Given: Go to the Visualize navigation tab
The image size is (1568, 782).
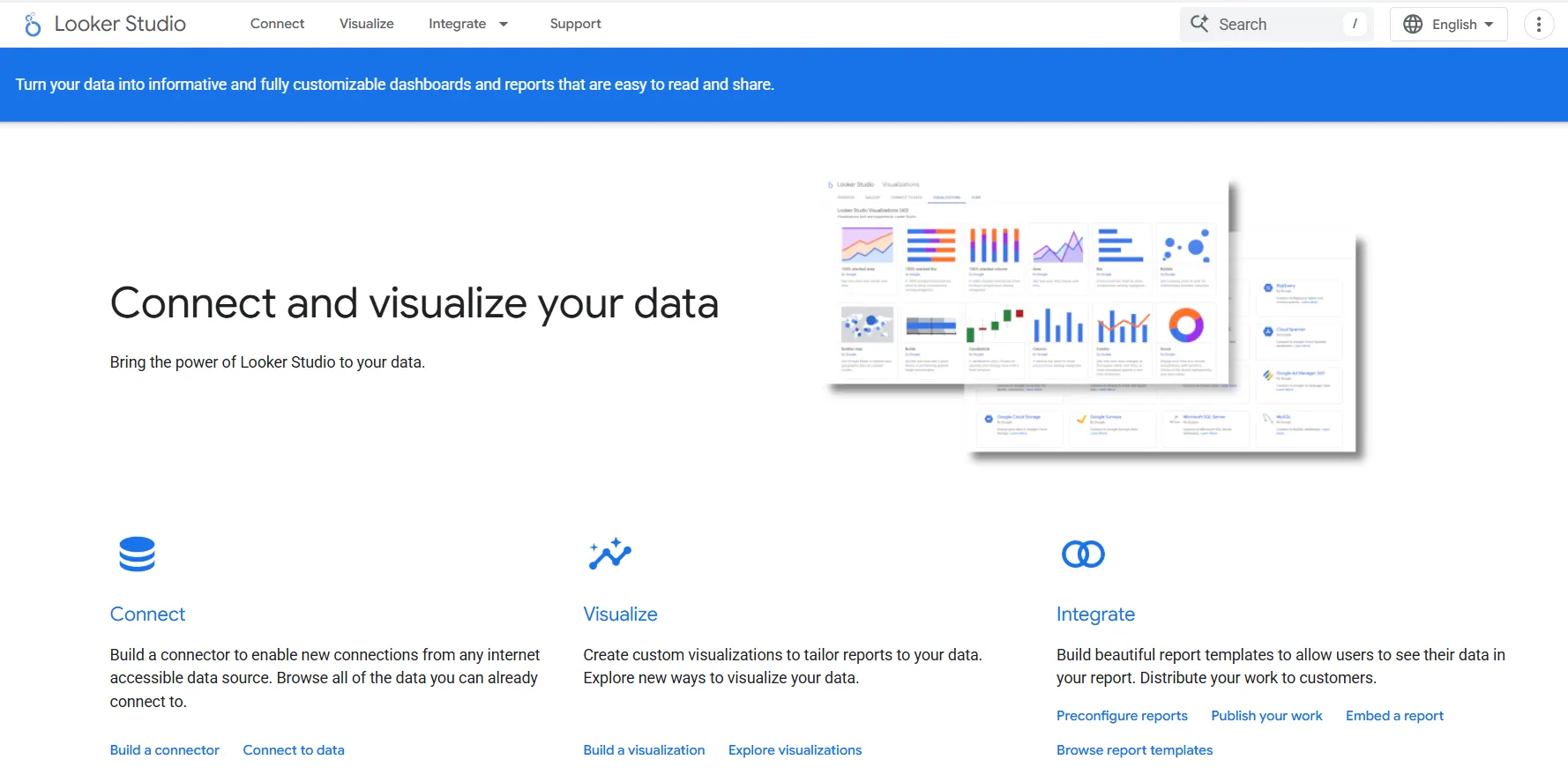Looking at the screenshot, I should point(366,24).
